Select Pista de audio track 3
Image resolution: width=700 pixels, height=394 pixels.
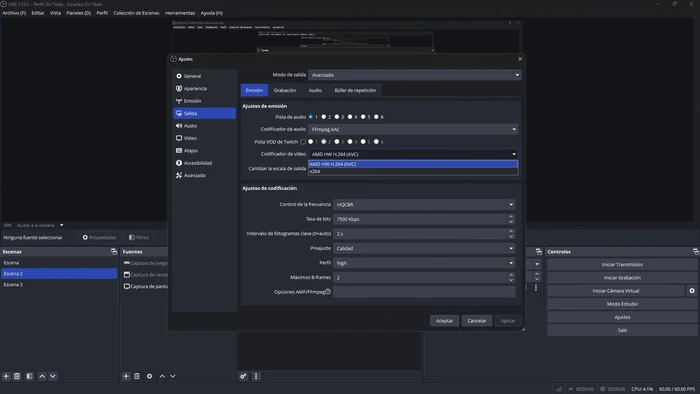pos(337,117)
